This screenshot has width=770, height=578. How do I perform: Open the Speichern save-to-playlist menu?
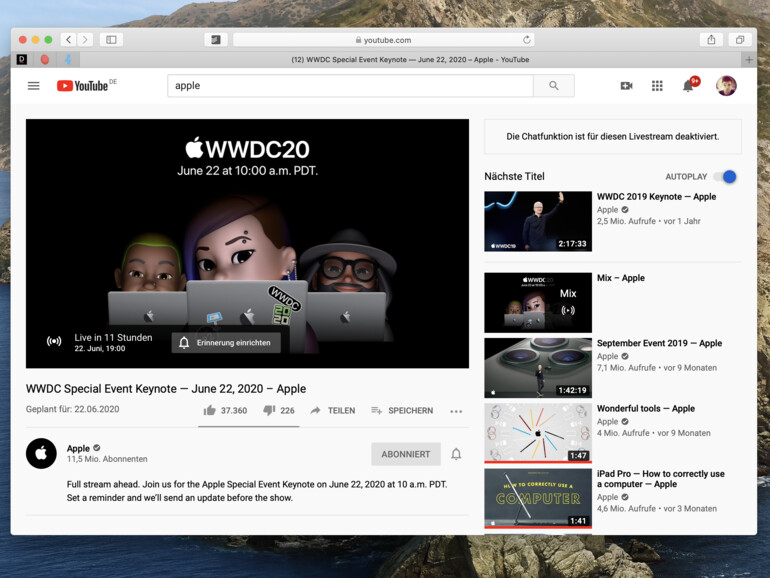pyautogui.click(x=402, y=411)
